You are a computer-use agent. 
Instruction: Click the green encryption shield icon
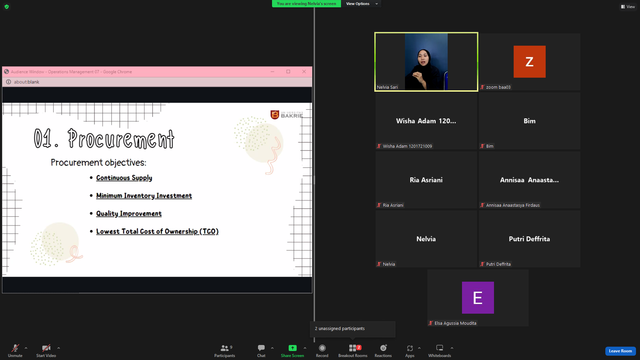coord(7,7)
